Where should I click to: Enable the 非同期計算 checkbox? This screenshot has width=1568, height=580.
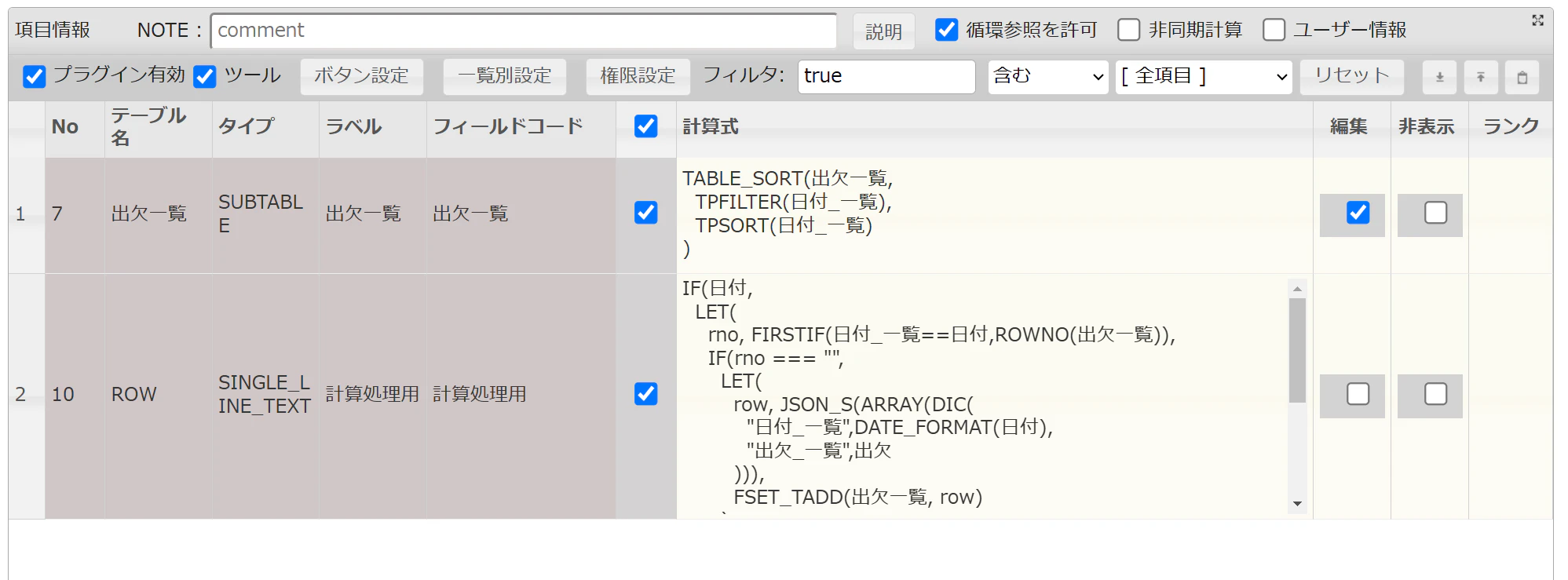click(x=1128, y=30)
